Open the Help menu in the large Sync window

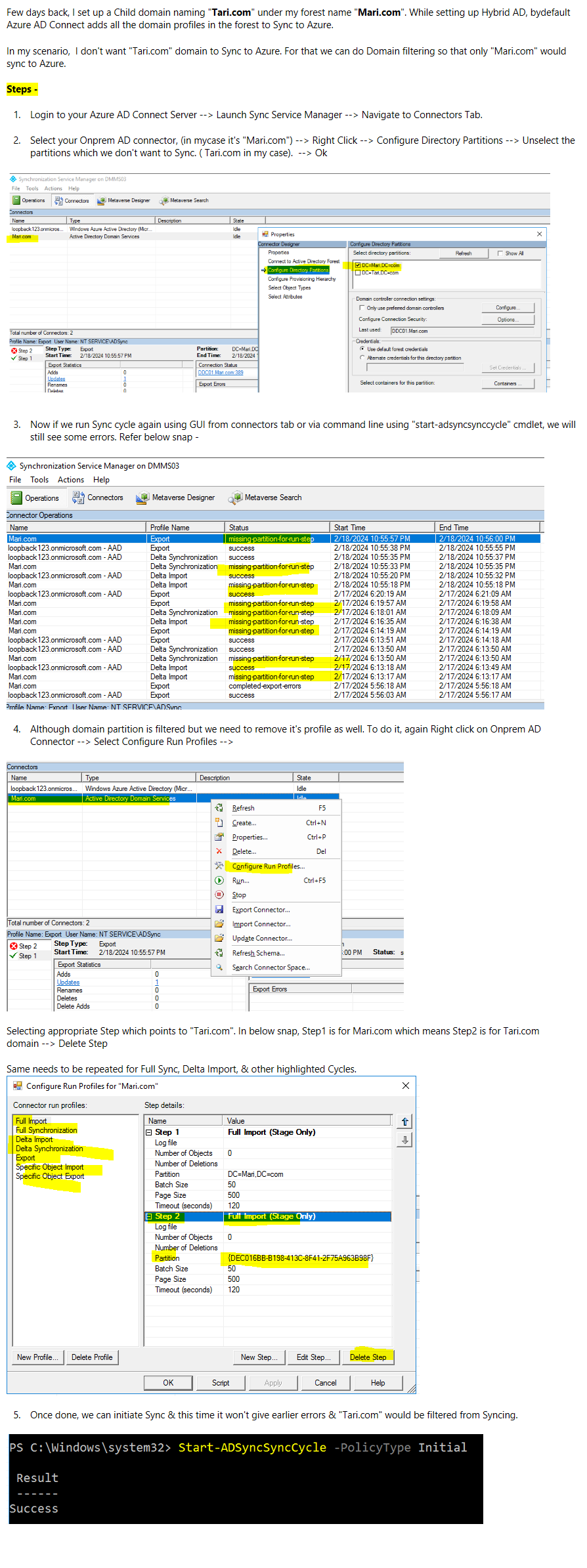coord(101,480)
